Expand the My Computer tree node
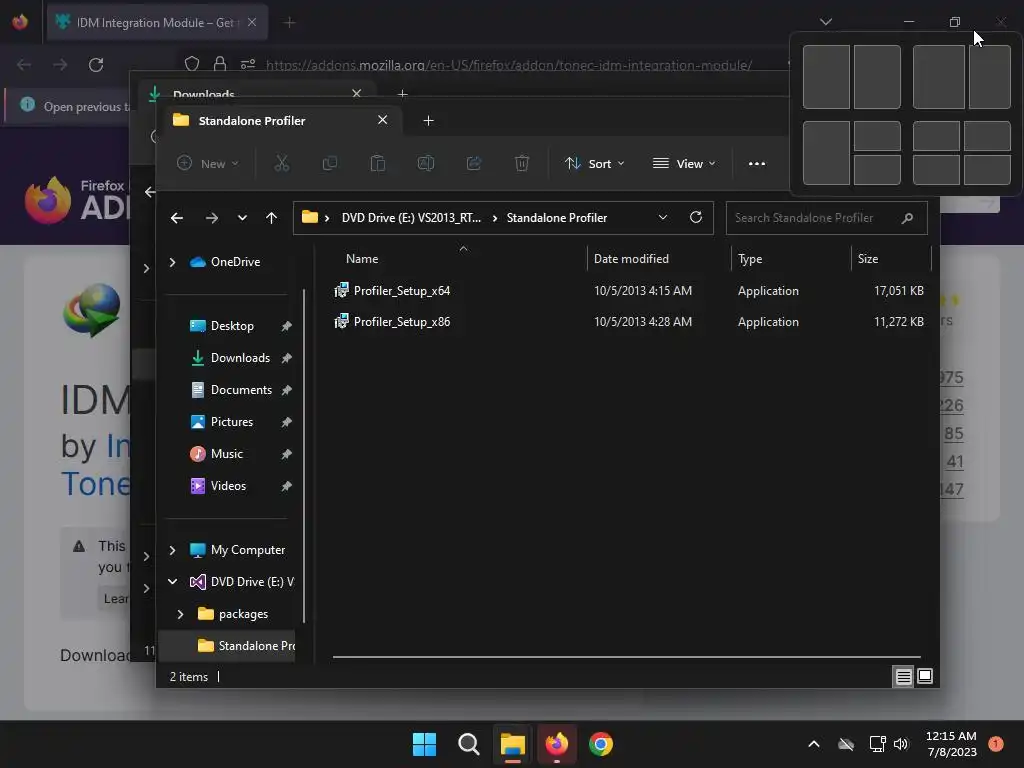 tap(172, 550)
